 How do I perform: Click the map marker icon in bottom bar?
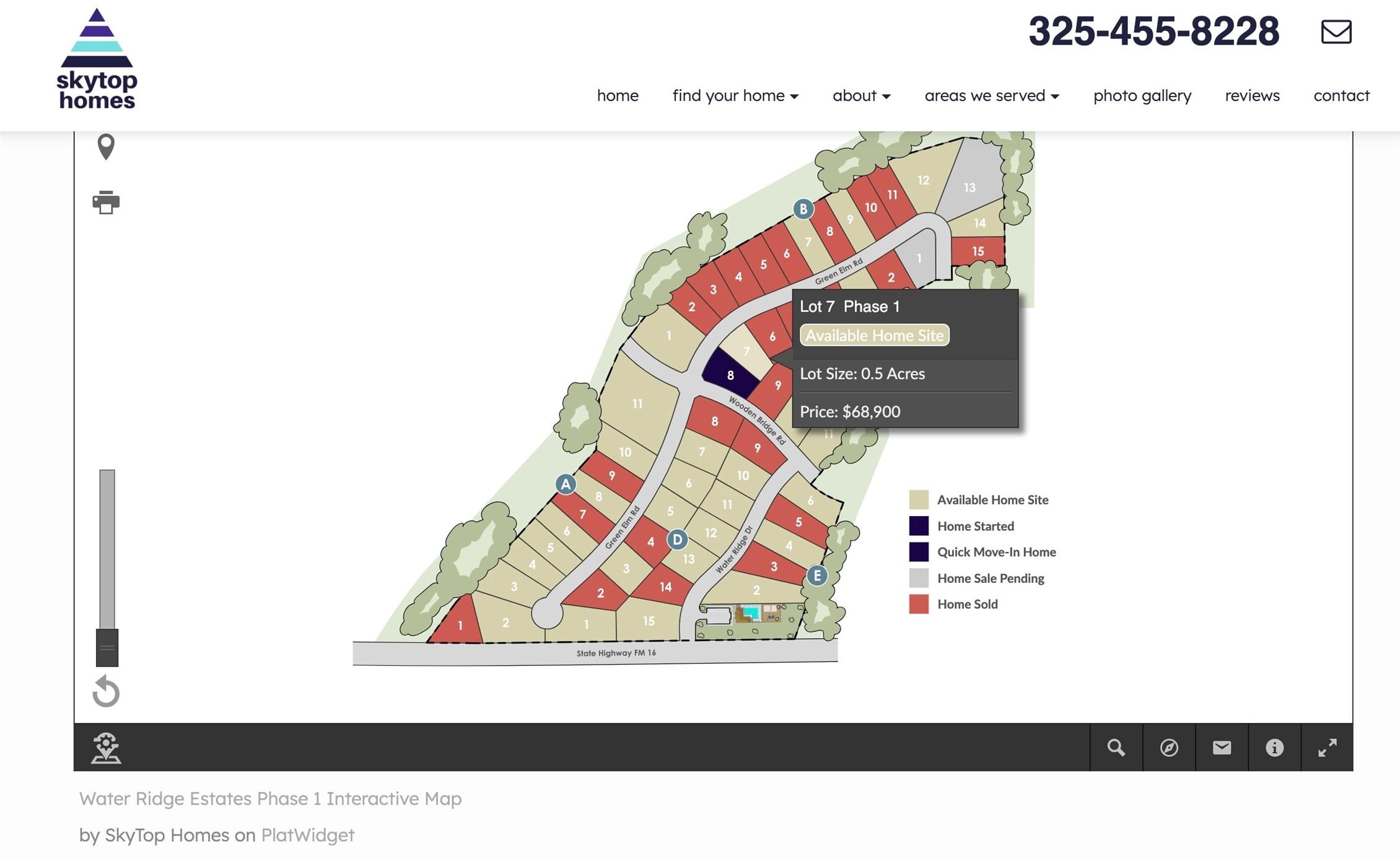[106, 748]
